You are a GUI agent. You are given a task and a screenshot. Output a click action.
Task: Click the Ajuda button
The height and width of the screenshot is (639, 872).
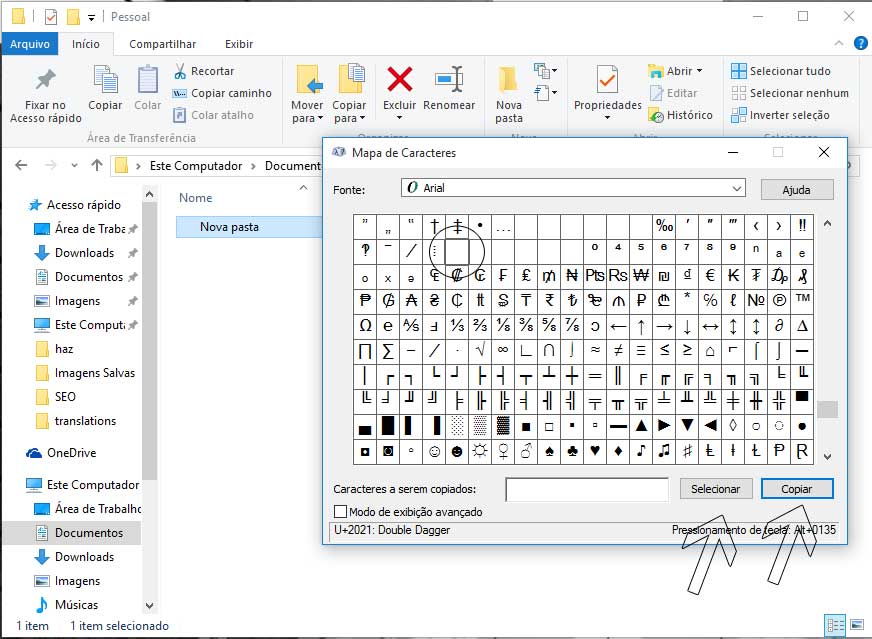796,190
